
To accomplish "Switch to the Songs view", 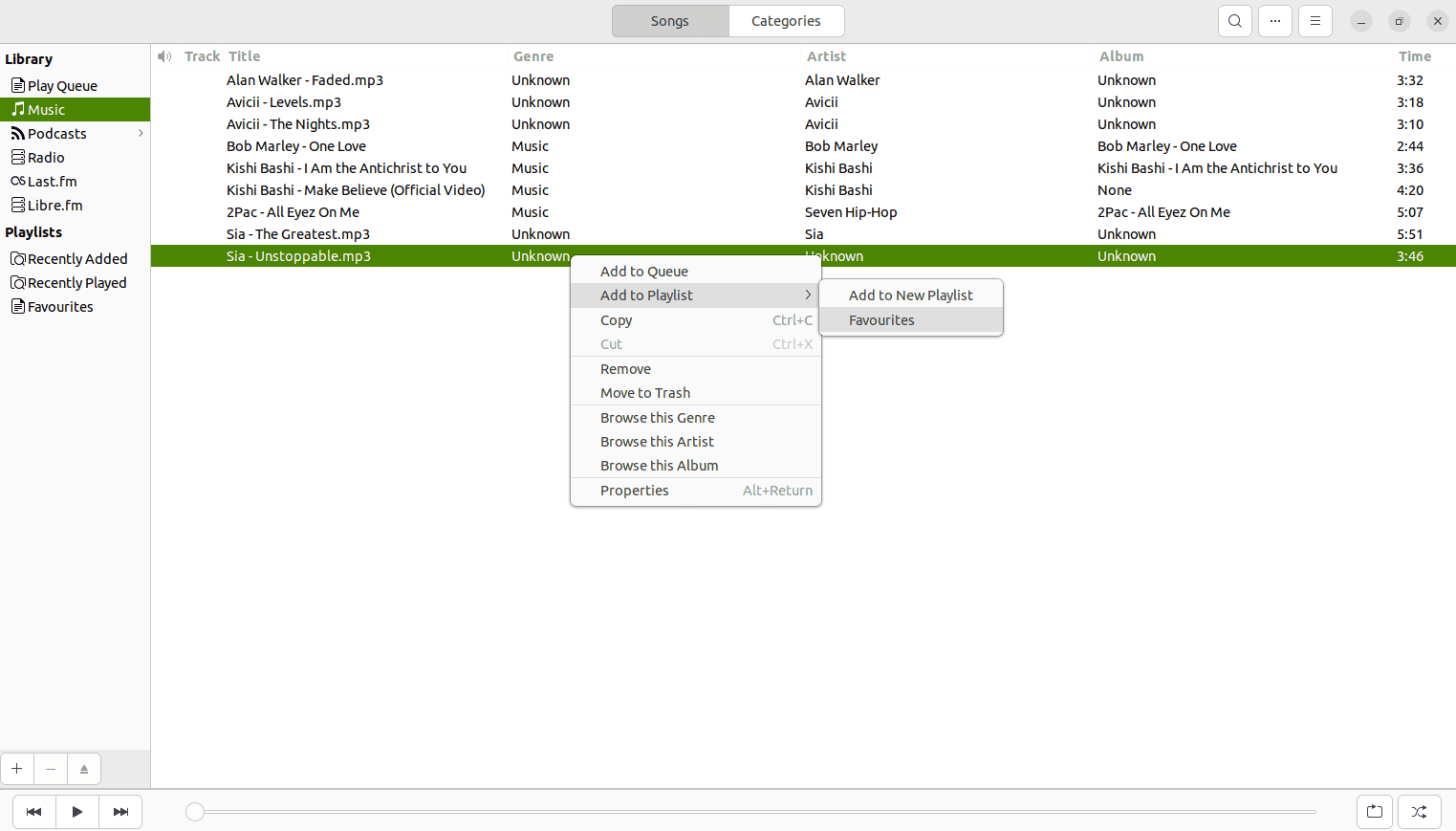I will 669,20.
